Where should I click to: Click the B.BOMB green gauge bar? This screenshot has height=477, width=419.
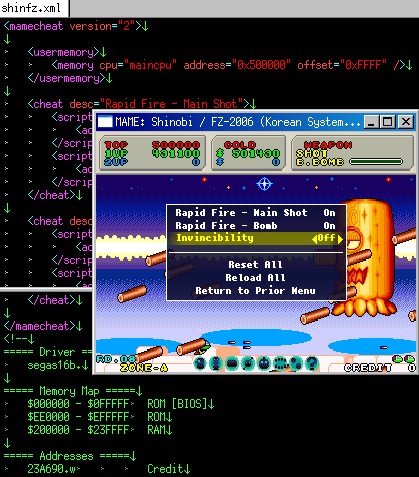tap(376, 162)
